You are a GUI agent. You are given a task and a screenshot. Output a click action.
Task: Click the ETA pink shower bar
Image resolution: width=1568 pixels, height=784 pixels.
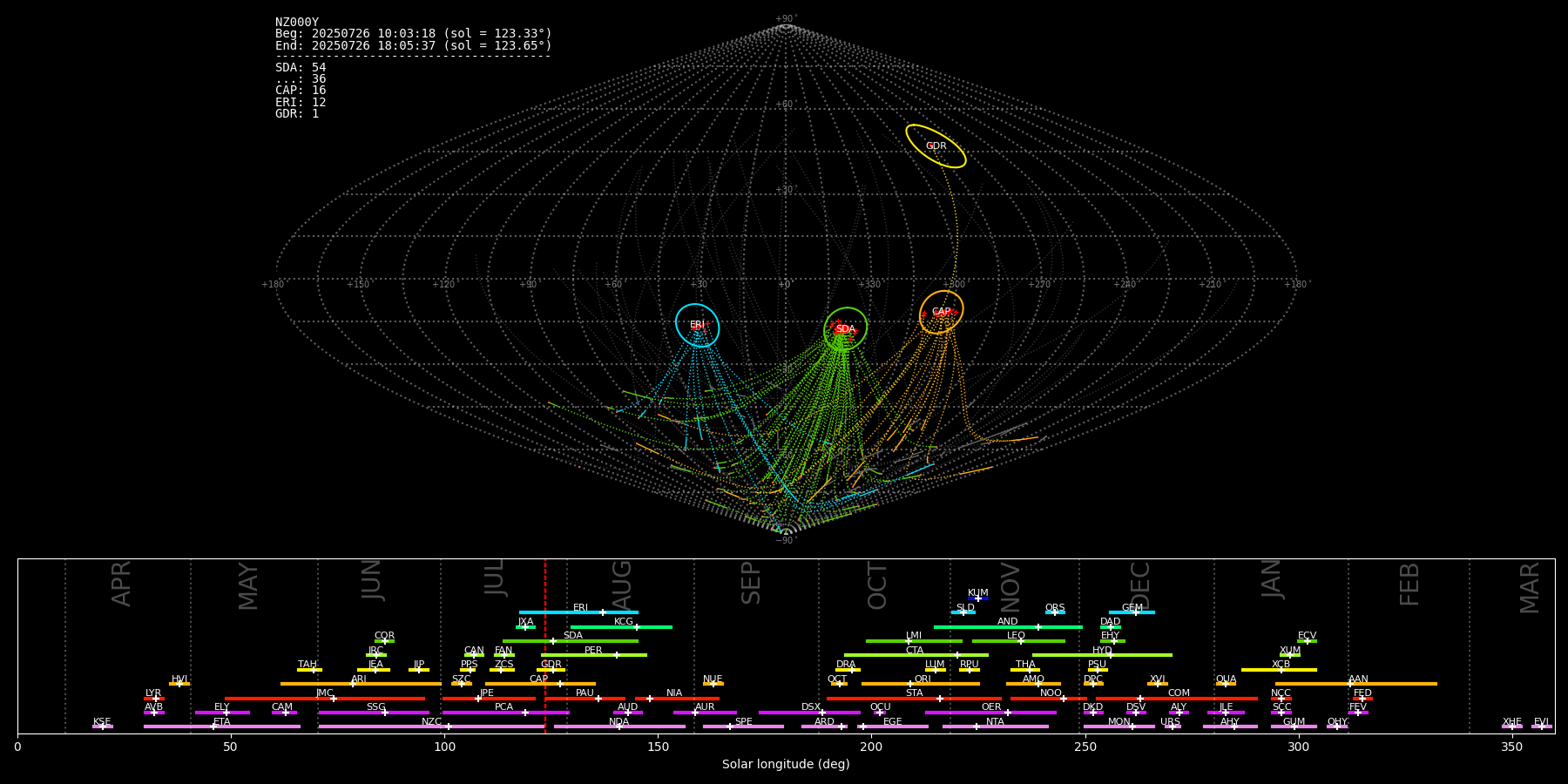tap(222, 727)
